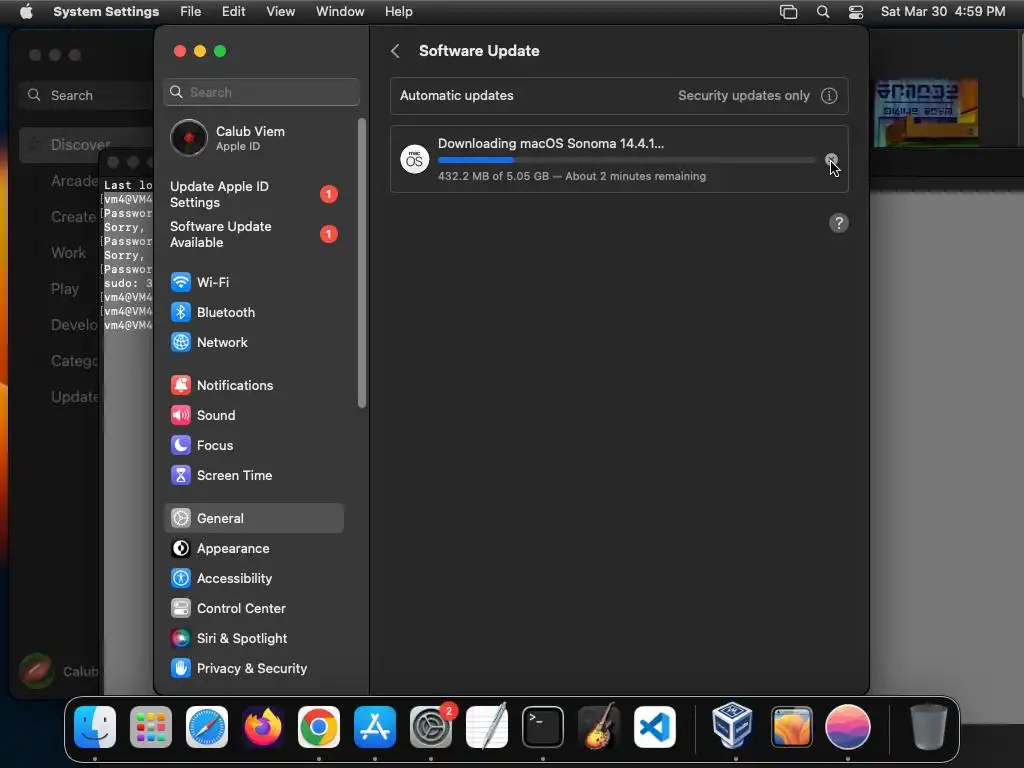
Task: Click the download progress bar
Action: pos(626,160)
